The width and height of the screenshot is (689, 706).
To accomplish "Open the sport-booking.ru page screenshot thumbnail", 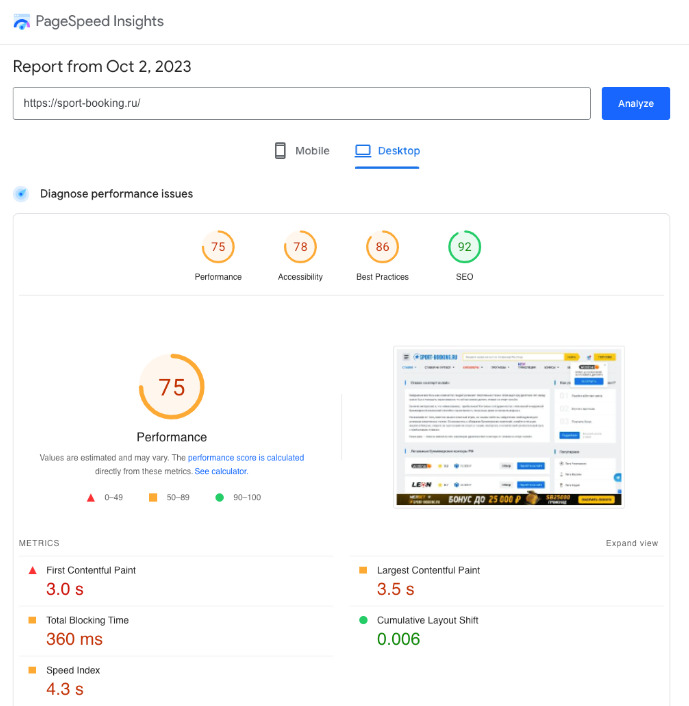I will (x=510, y=427).
